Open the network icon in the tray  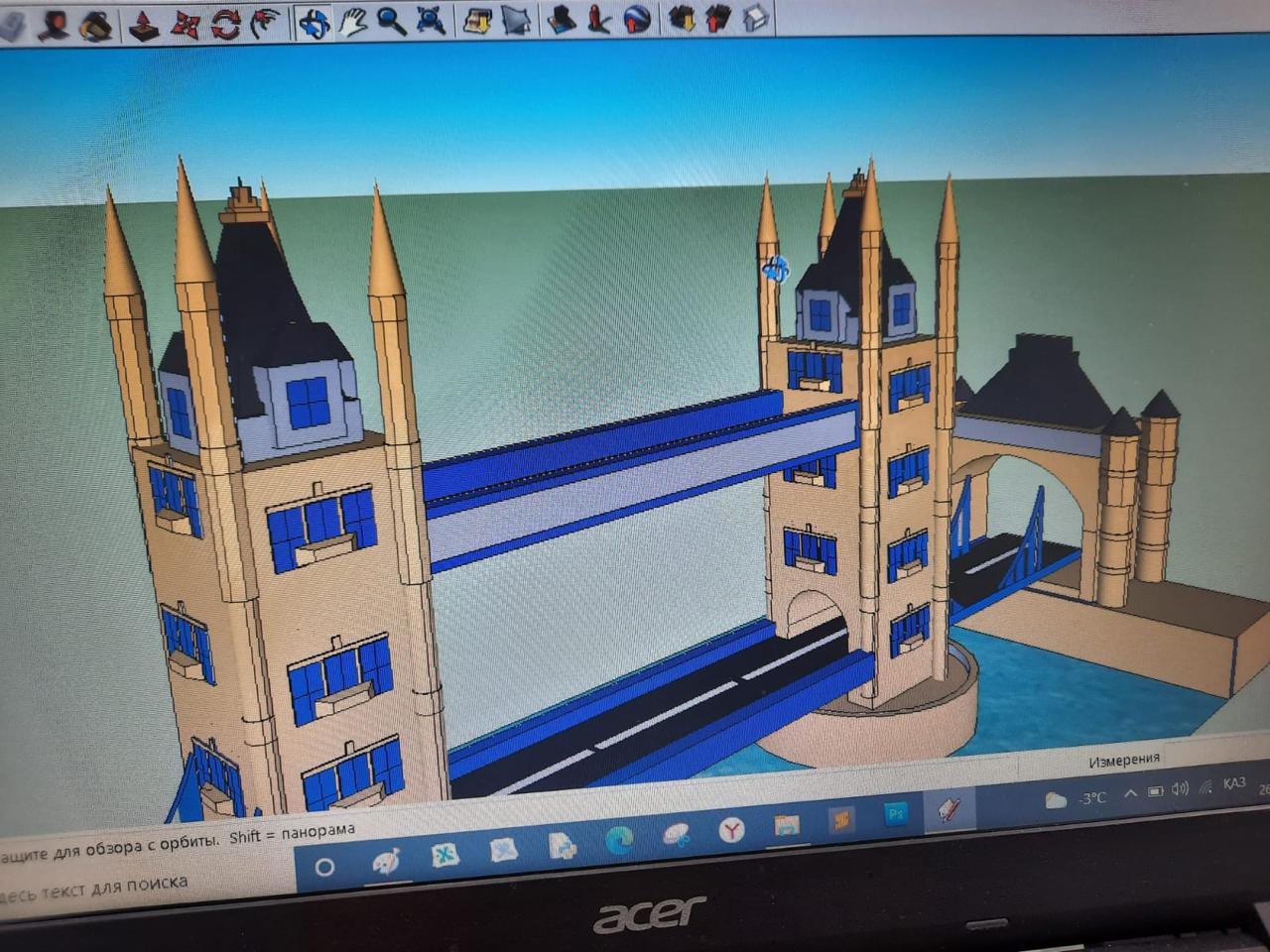click(1206, 787)
